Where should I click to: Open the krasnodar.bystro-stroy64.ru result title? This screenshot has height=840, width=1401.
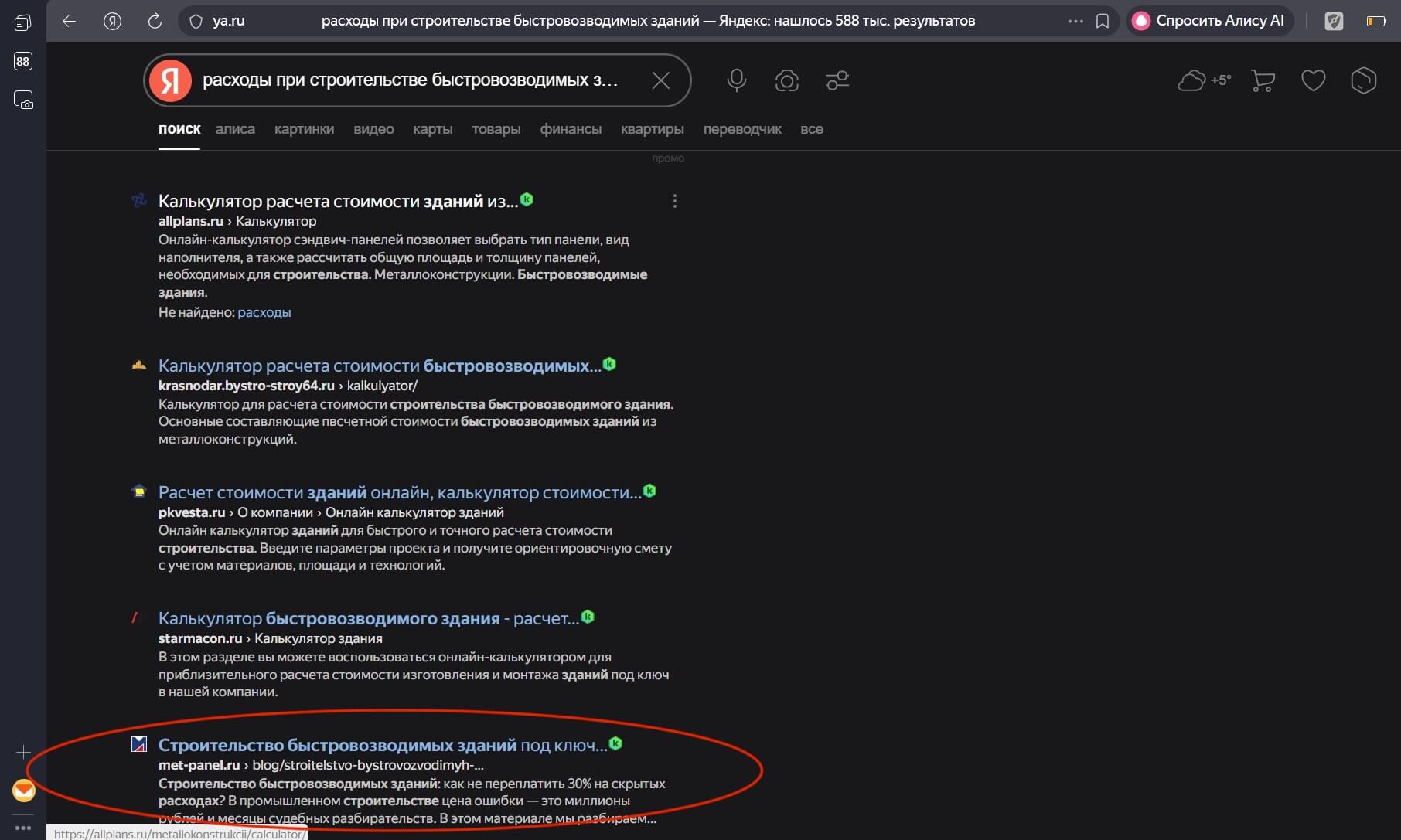tap(380, 366)
